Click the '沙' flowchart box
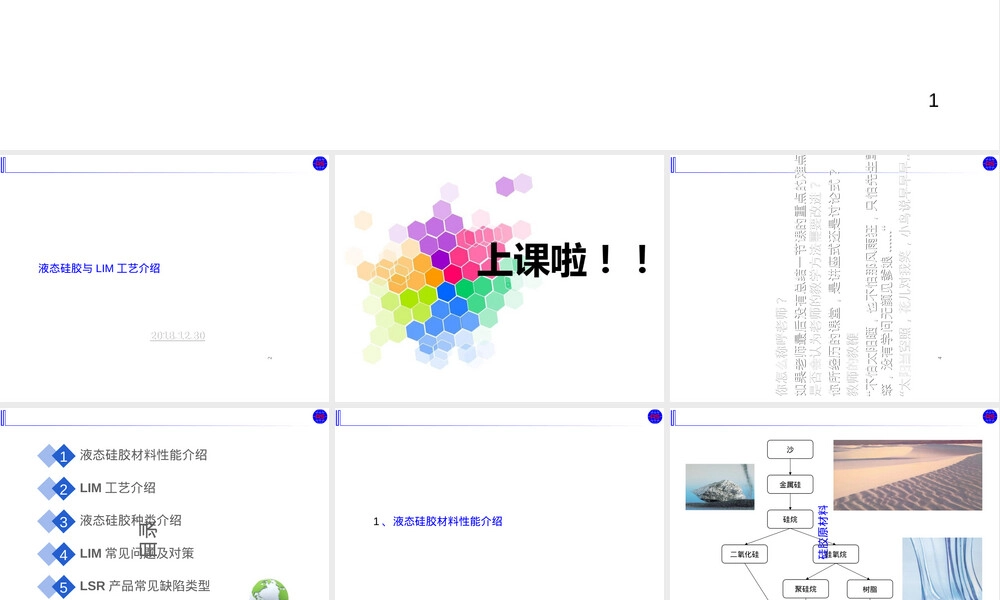The height and width of the screenshot is (600, 1000). coord(790,450)
